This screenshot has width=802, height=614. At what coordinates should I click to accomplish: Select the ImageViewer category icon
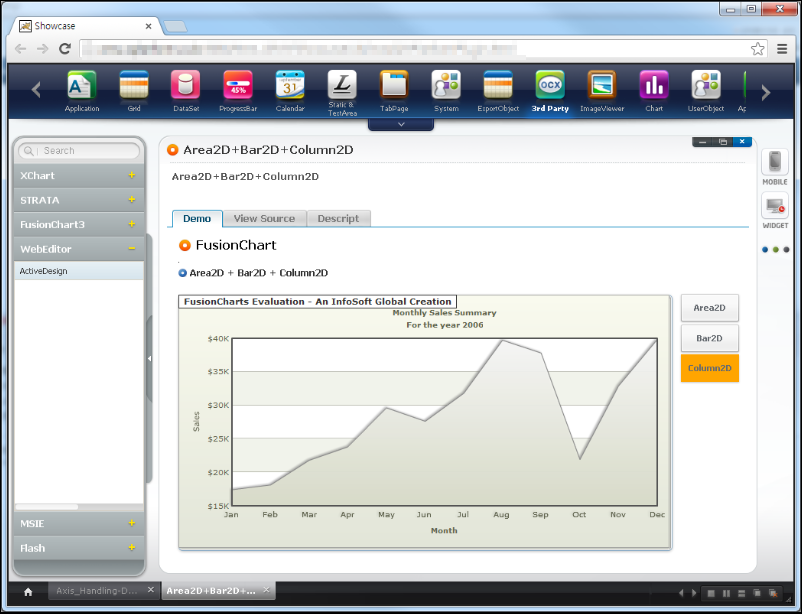(602, 86)
